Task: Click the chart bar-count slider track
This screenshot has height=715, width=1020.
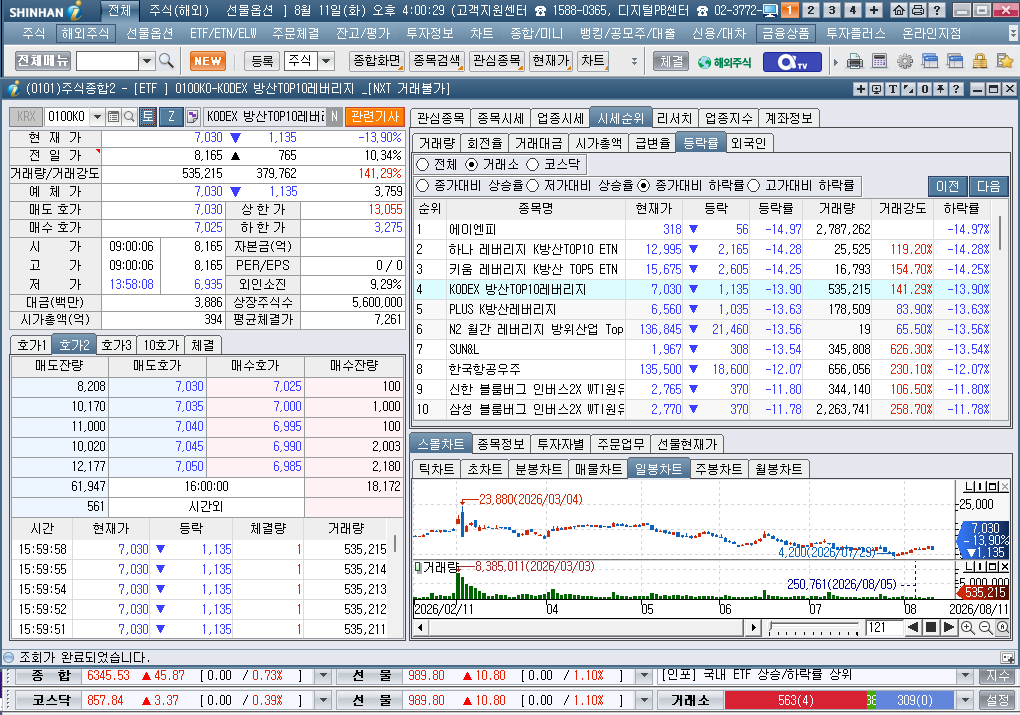Action: pos(814,628)
